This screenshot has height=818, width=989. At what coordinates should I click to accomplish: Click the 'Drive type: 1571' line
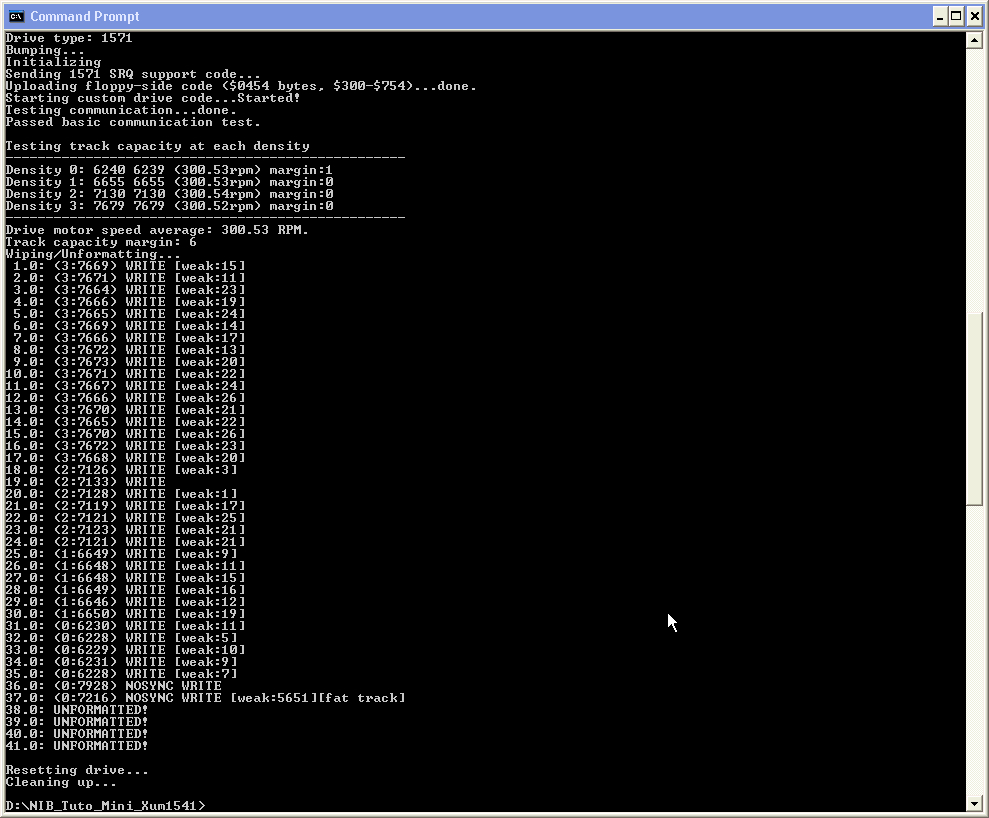pos(69,38)
